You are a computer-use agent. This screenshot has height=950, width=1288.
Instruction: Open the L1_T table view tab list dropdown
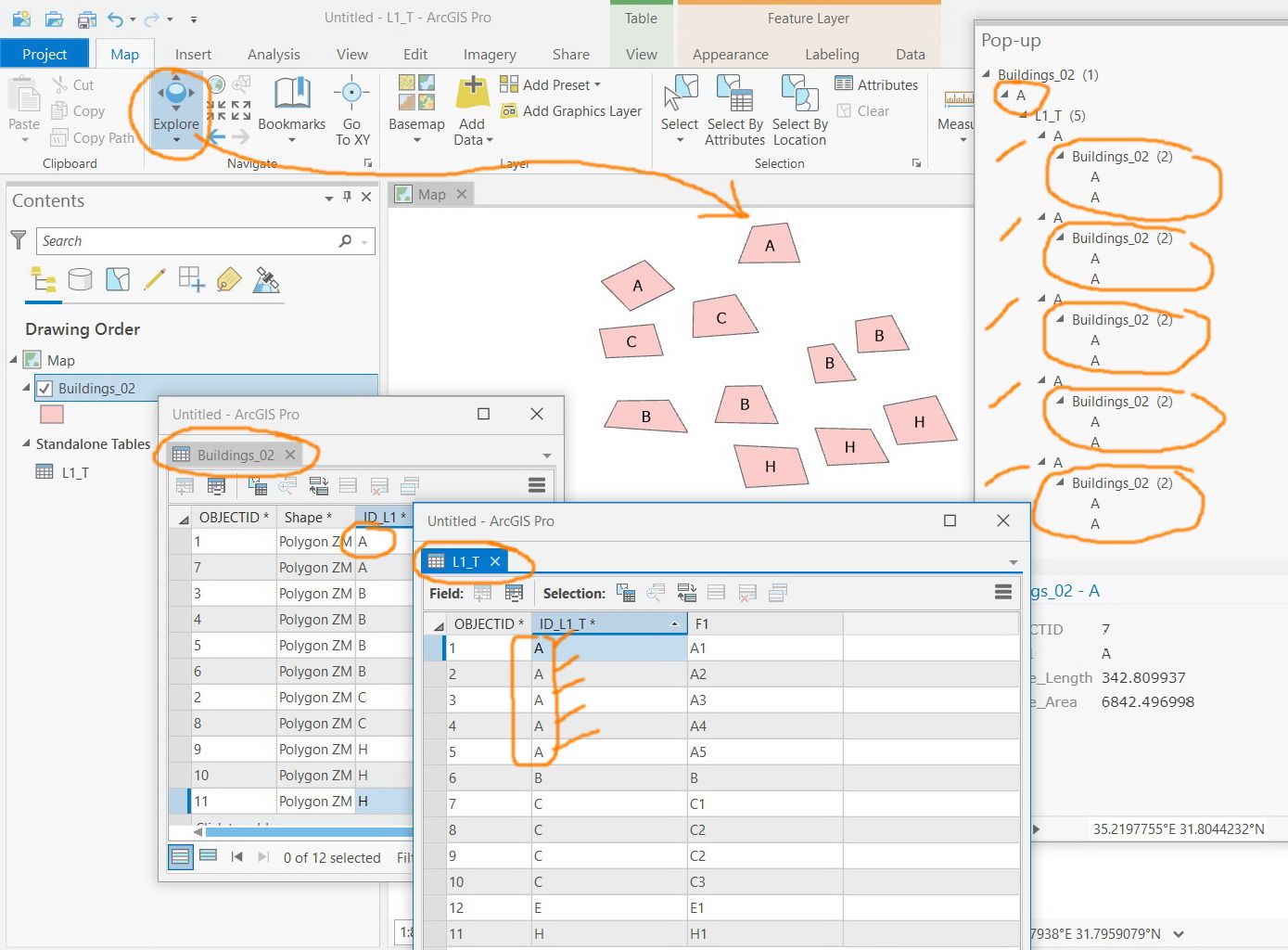[1013, 562]
